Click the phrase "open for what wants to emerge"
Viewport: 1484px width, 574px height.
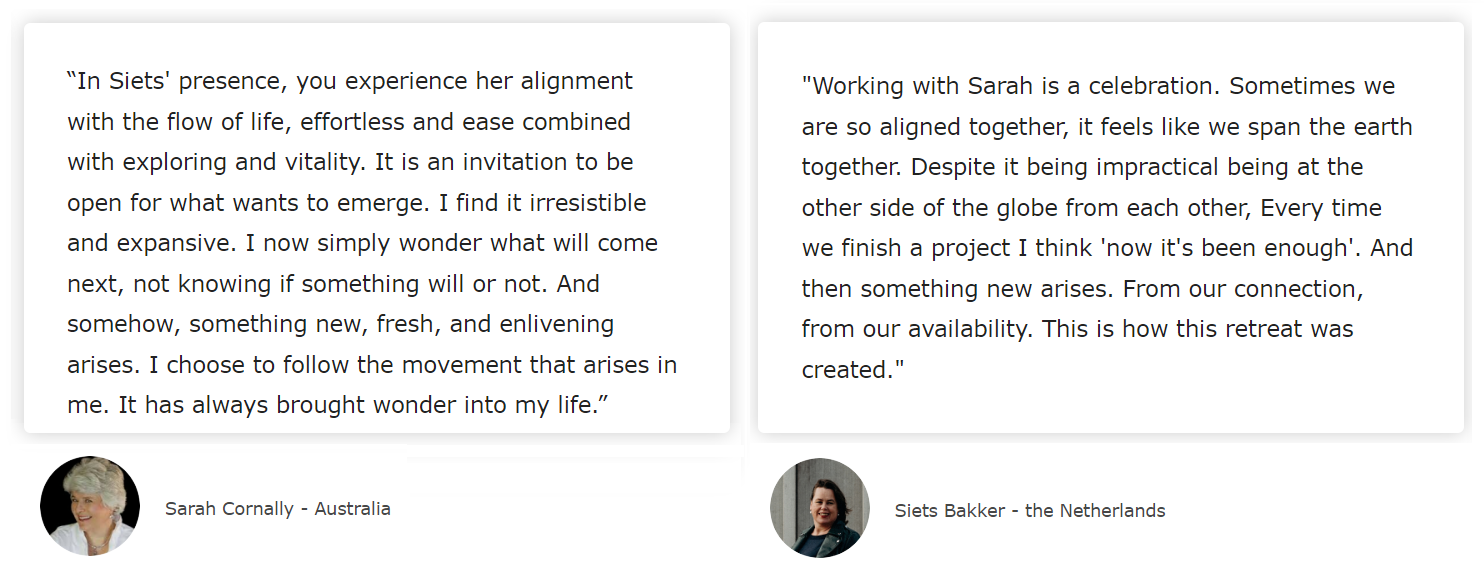pos(245,203)
